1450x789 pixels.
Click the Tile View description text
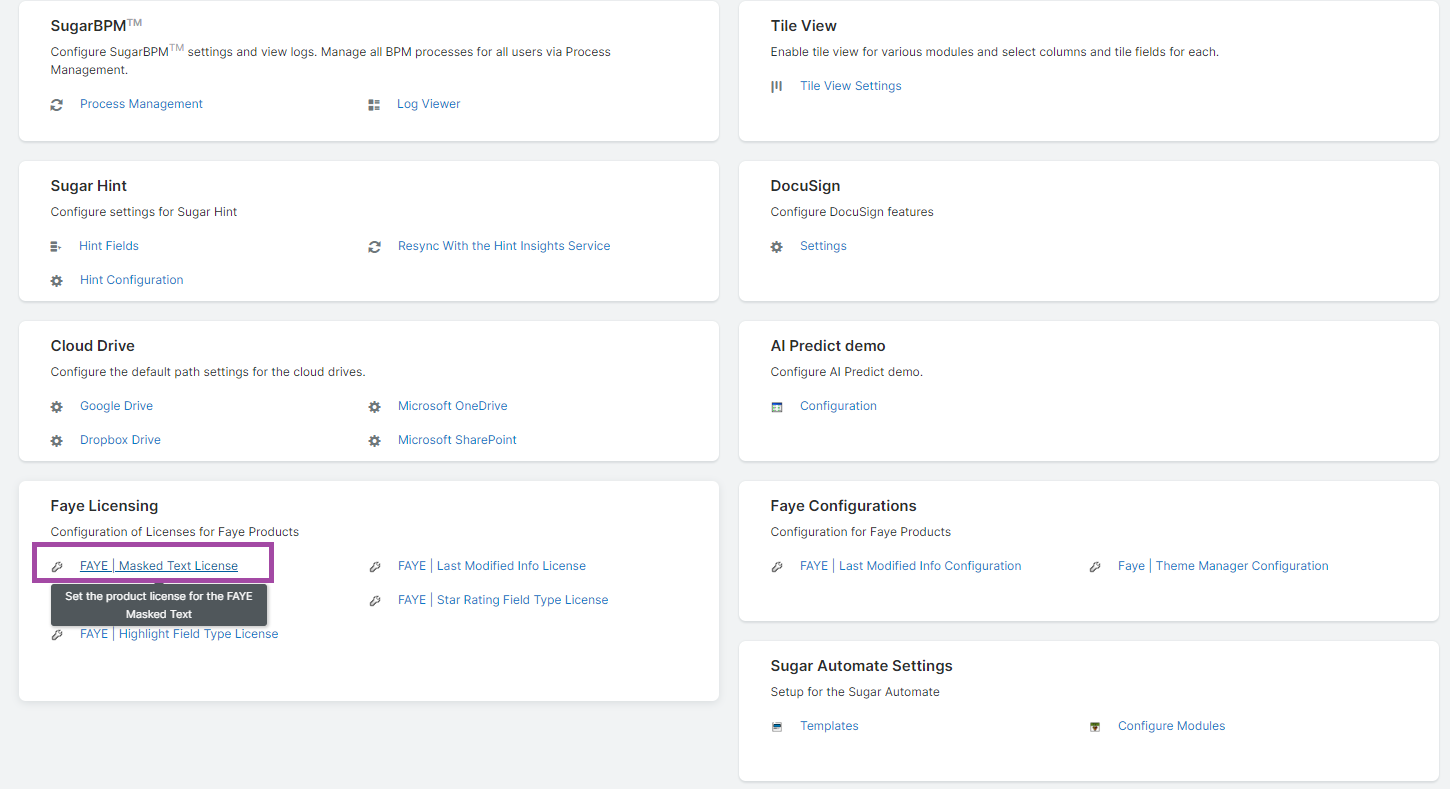point(995,52)
